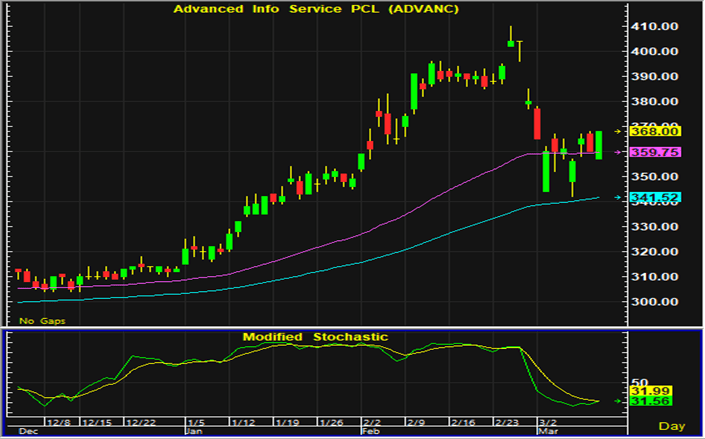Select the 2/23 date on the time axis
Viewport: 705px width, 439px height.
coord(507,423)
